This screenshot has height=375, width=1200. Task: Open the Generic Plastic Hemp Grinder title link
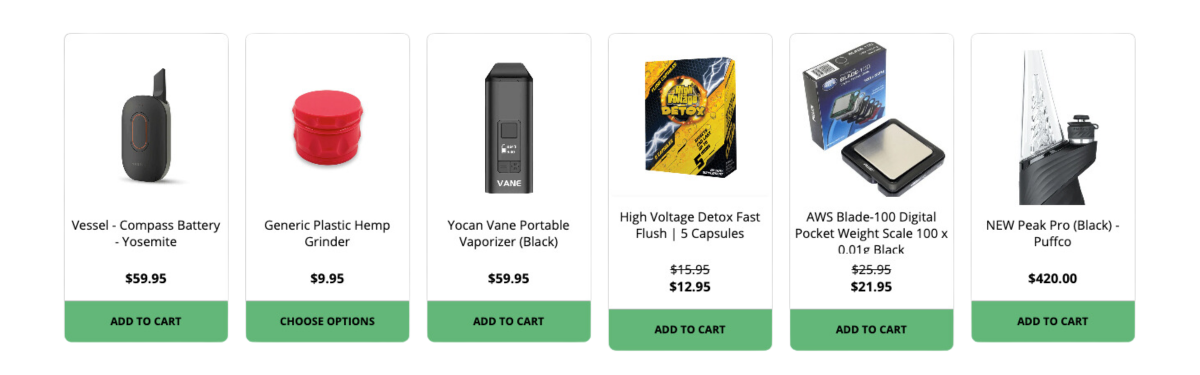[327, 234]
